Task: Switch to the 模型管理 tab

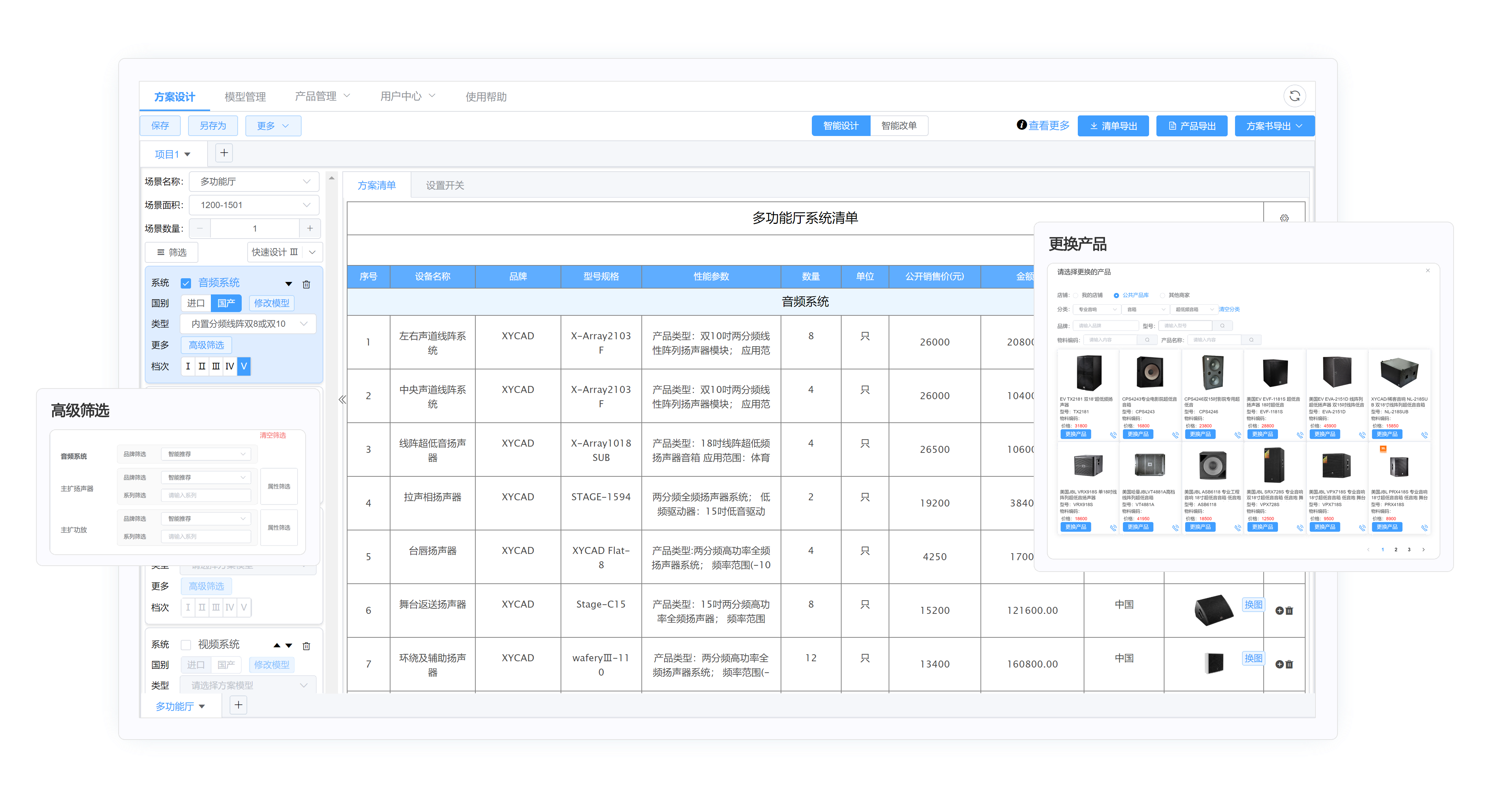Action: click(x=245, y=96)
